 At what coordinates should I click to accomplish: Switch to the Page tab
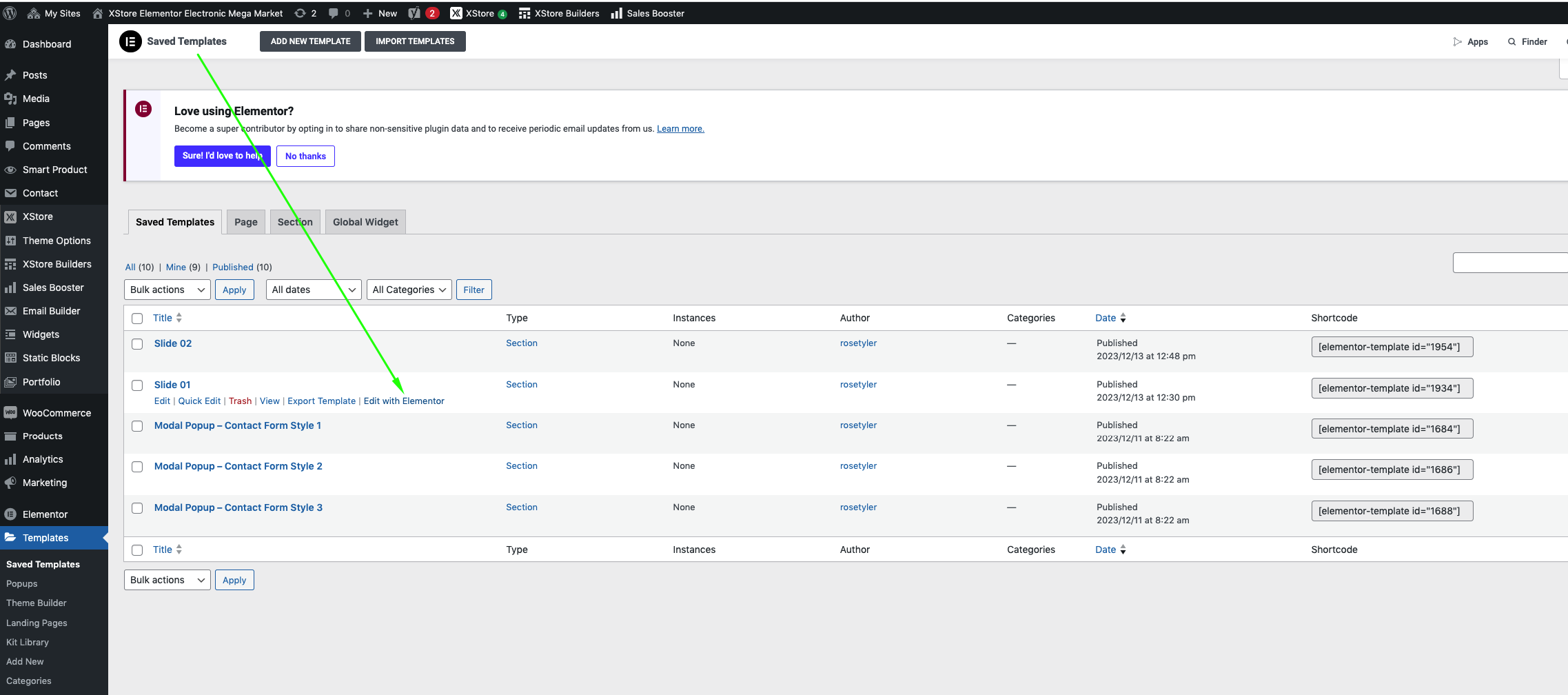[x=246, y=222]
